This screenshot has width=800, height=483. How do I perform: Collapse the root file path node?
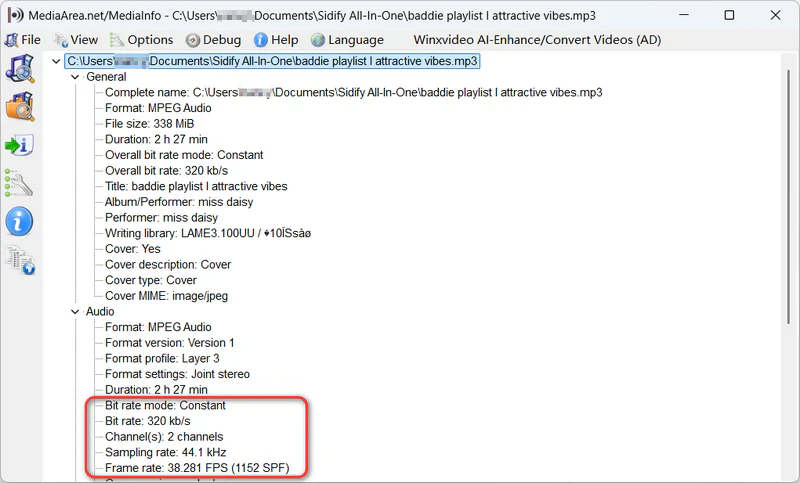[56, 61]
